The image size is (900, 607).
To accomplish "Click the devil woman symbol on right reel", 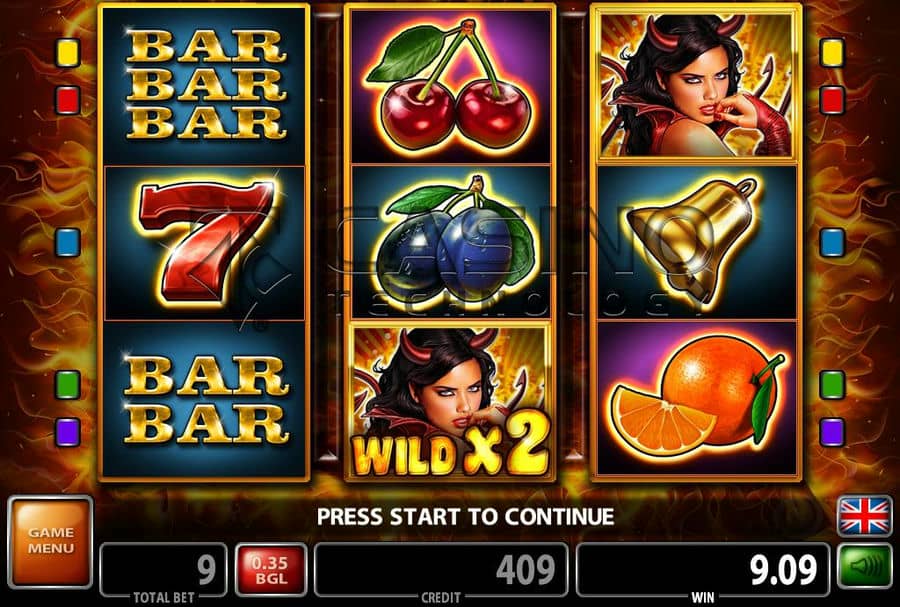I will click(x=696, y=85).
